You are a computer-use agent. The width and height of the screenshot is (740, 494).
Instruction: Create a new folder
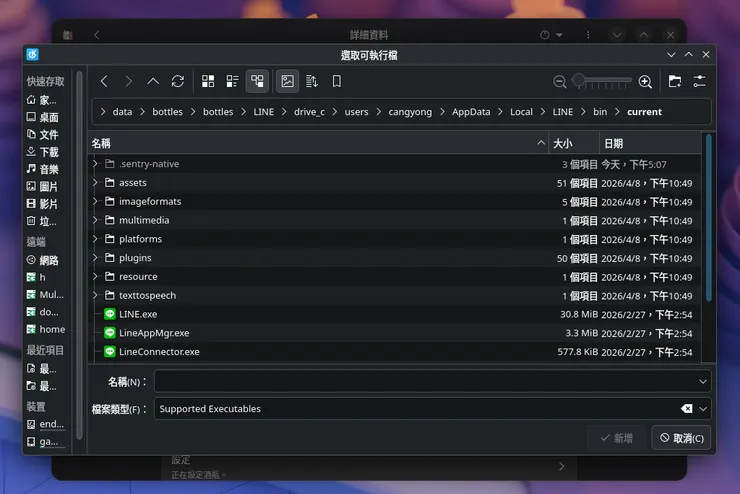pyautogui.click(x=675, y=81)
